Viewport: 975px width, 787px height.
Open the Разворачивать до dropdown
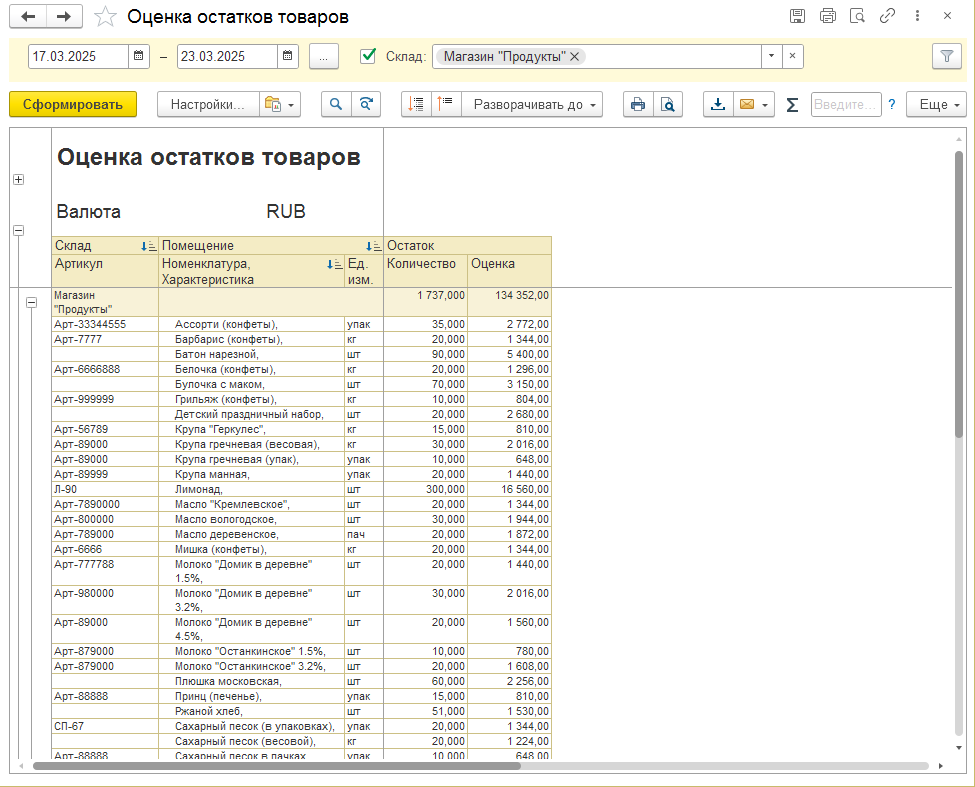pyautogui.click(x=532, y=104)
